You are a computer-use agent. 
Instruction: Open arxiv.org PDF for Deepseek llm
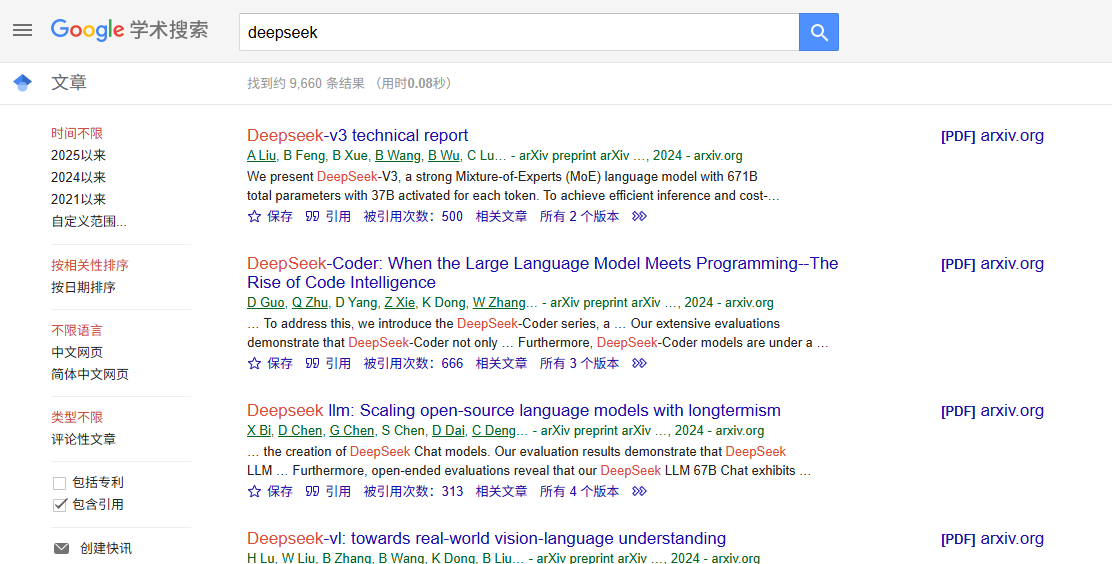click(992, 411)
